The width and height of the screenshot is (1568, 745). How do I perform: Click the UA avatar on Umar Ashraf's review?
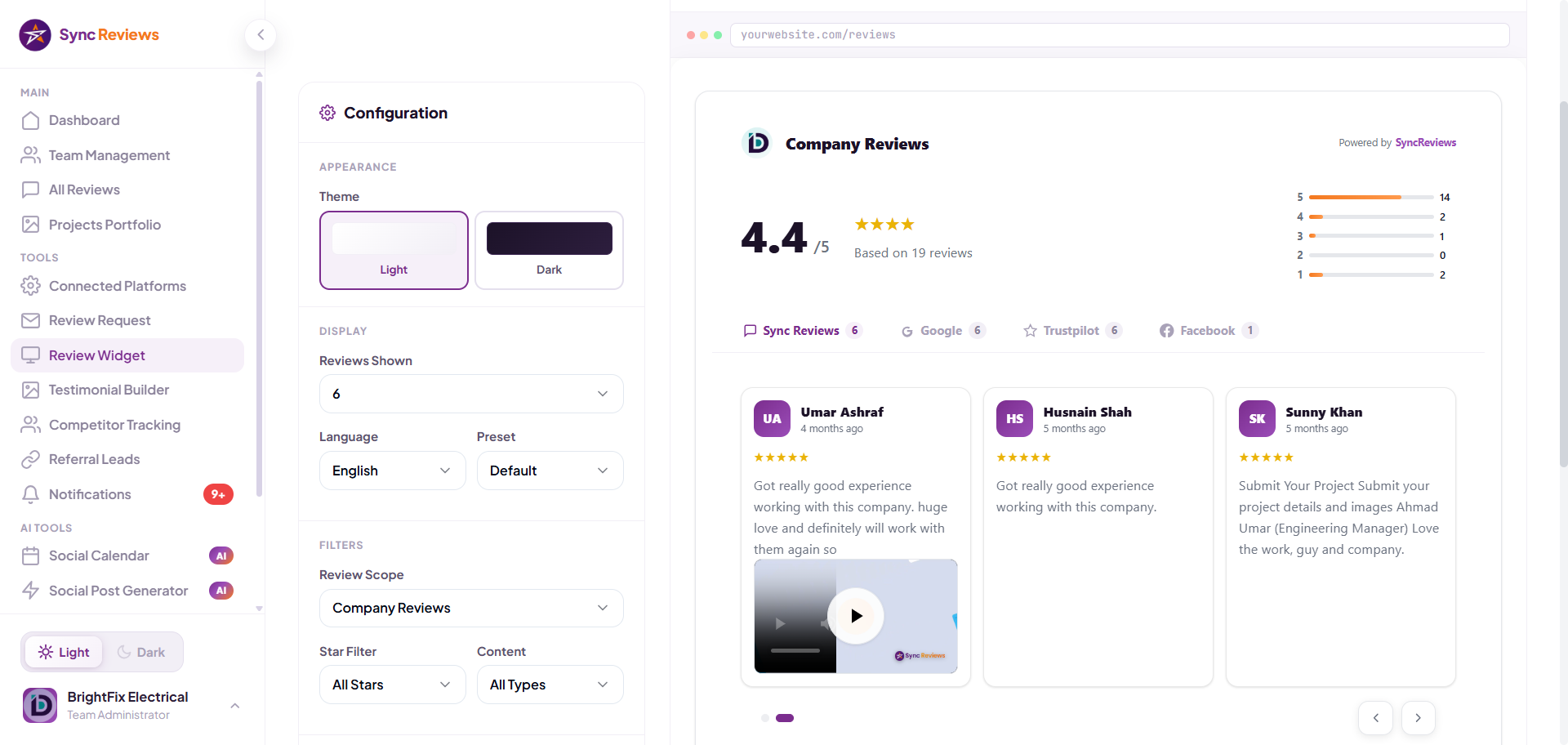click(x=772, y=419)
